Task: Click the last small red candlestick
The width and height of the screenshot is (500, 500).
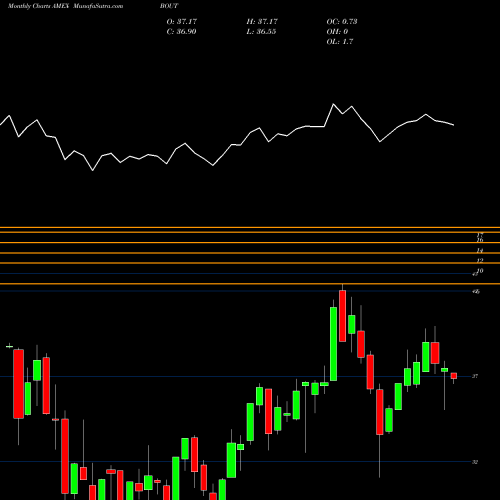Action: [454, 376]
